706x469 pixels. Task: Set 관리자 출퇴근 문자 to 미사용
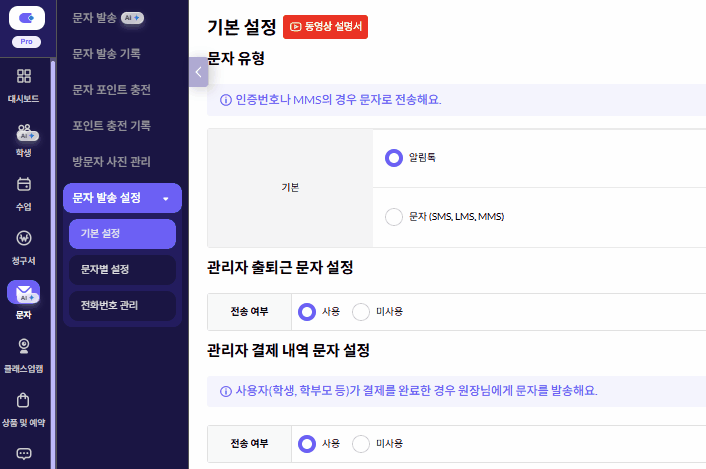[x=361, y=311]
